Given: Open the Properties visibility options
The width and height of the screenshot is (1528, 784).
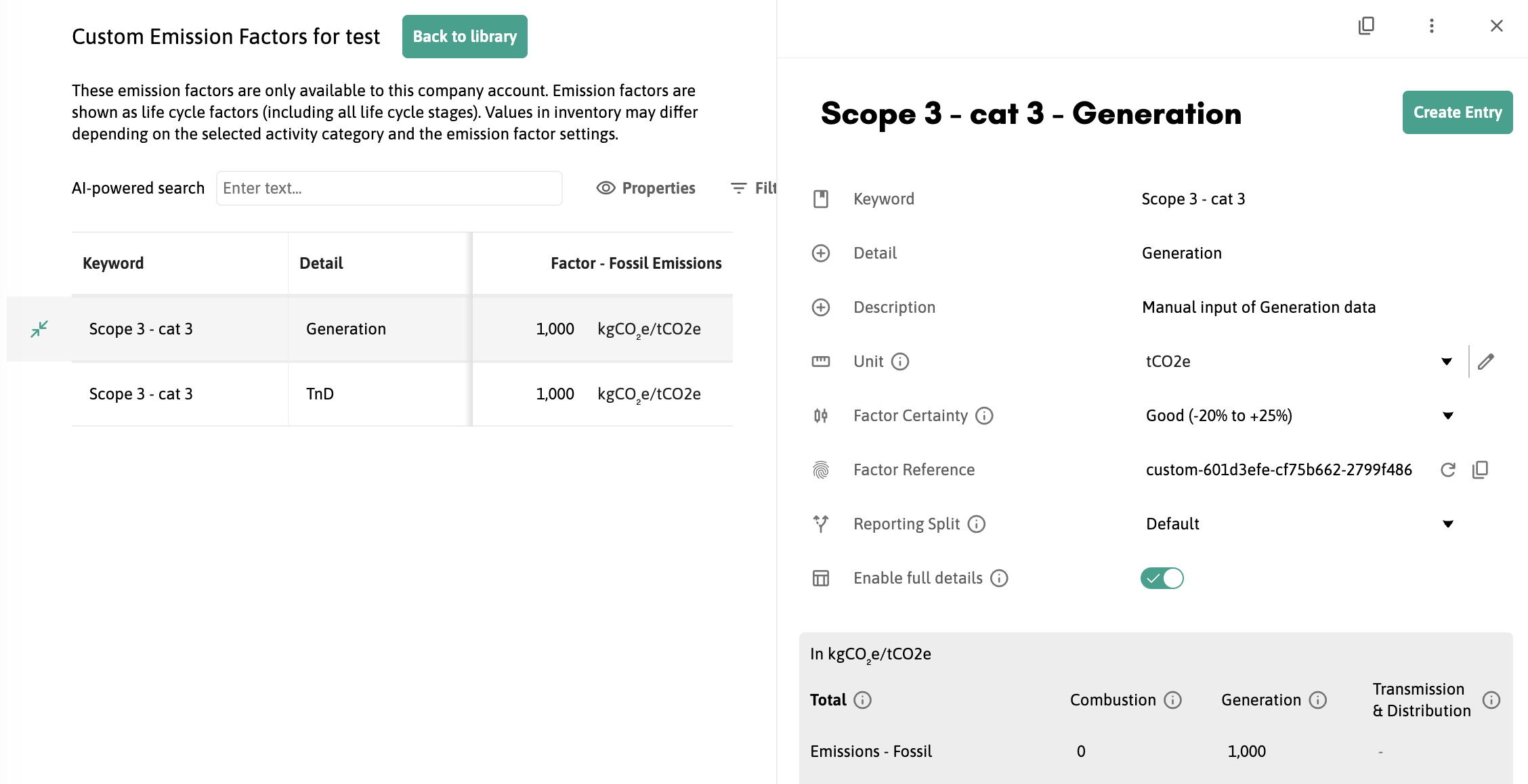Looking at the screenshot, I should (x=645, y=188).
